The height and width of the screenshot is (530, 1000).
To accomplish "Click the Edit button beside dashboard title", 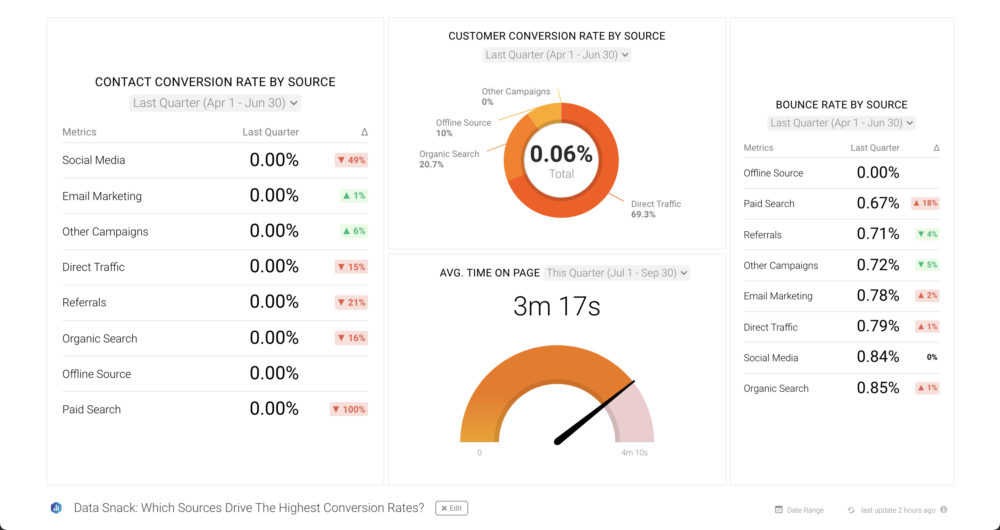I will (451, 508).
